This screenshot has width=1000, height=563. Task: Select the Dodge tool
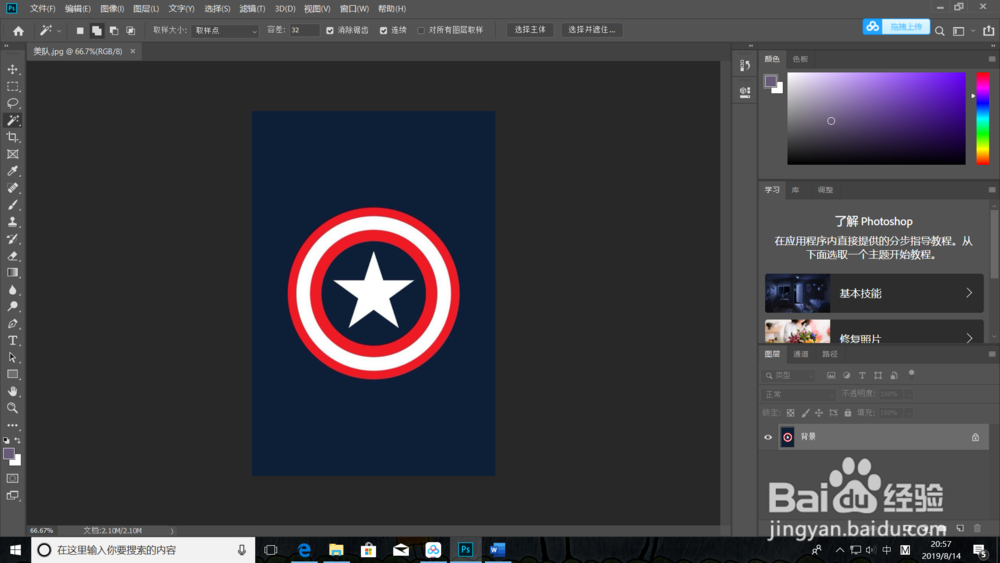[x=12, y=307]
